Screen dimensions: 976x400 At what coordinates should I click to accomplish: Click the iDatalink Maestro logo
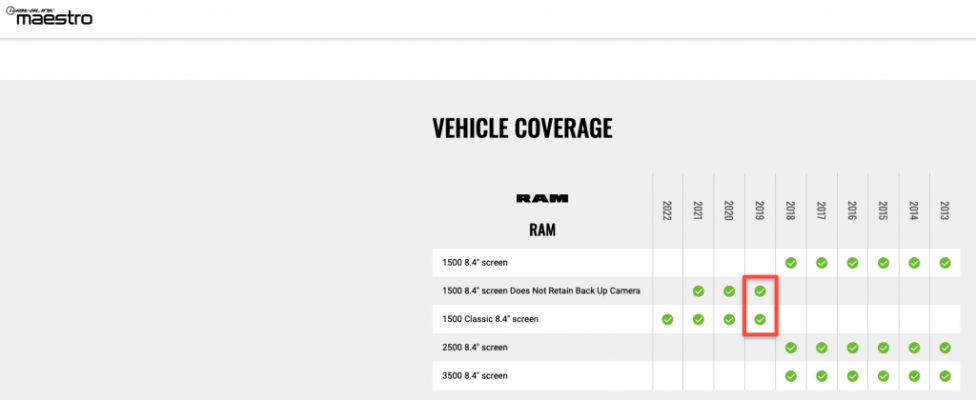pyautogui.click(x=49, y=16)
